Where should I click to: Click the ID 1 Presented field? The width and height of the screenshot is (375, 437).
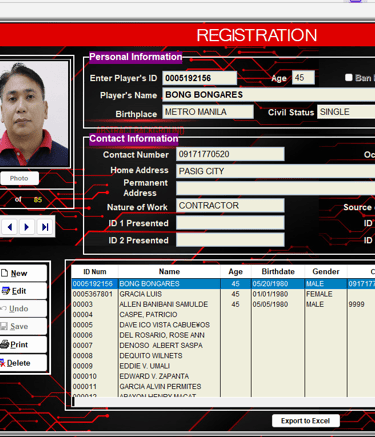pyautogui.click(x=230, y=223)
